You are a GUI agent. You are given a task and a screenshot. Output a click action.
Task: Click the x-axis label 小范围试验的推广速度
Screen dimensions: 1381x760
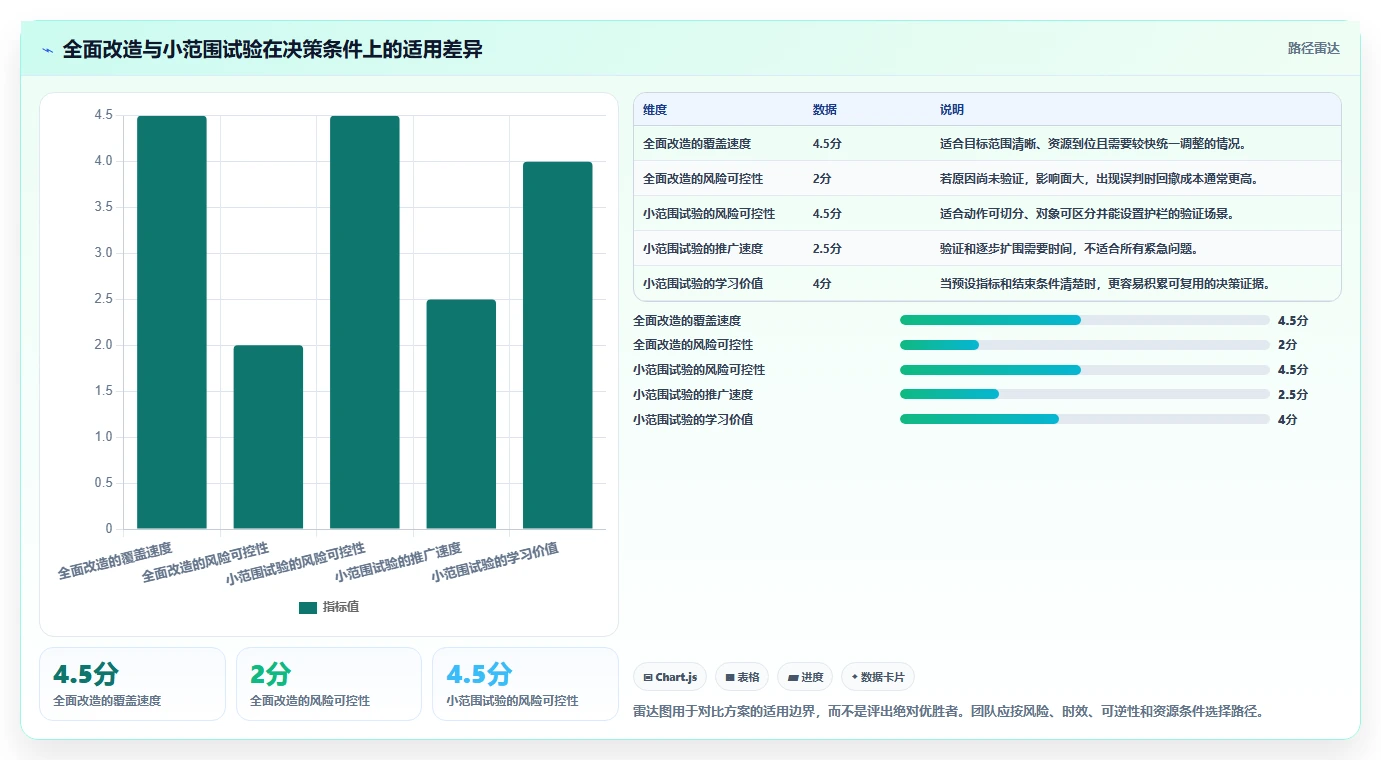pos(398,563)
